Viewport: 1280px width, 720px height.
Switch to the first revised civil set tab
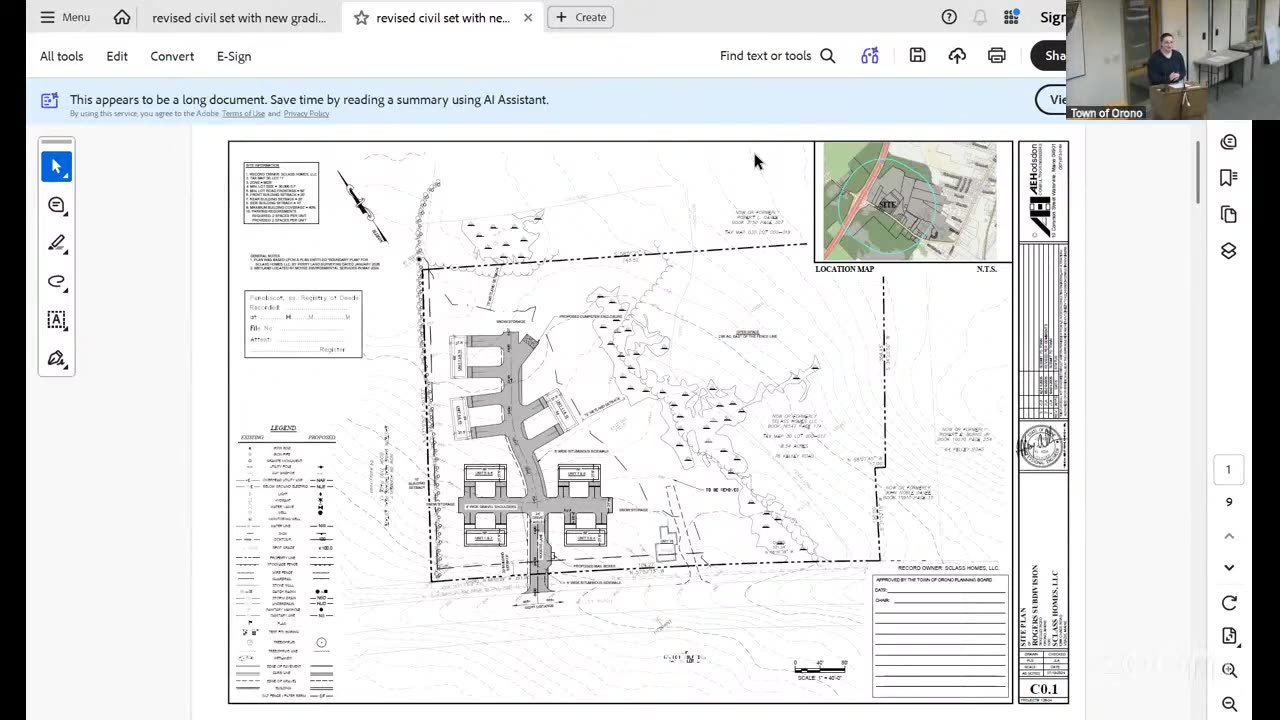pos(239,17)
